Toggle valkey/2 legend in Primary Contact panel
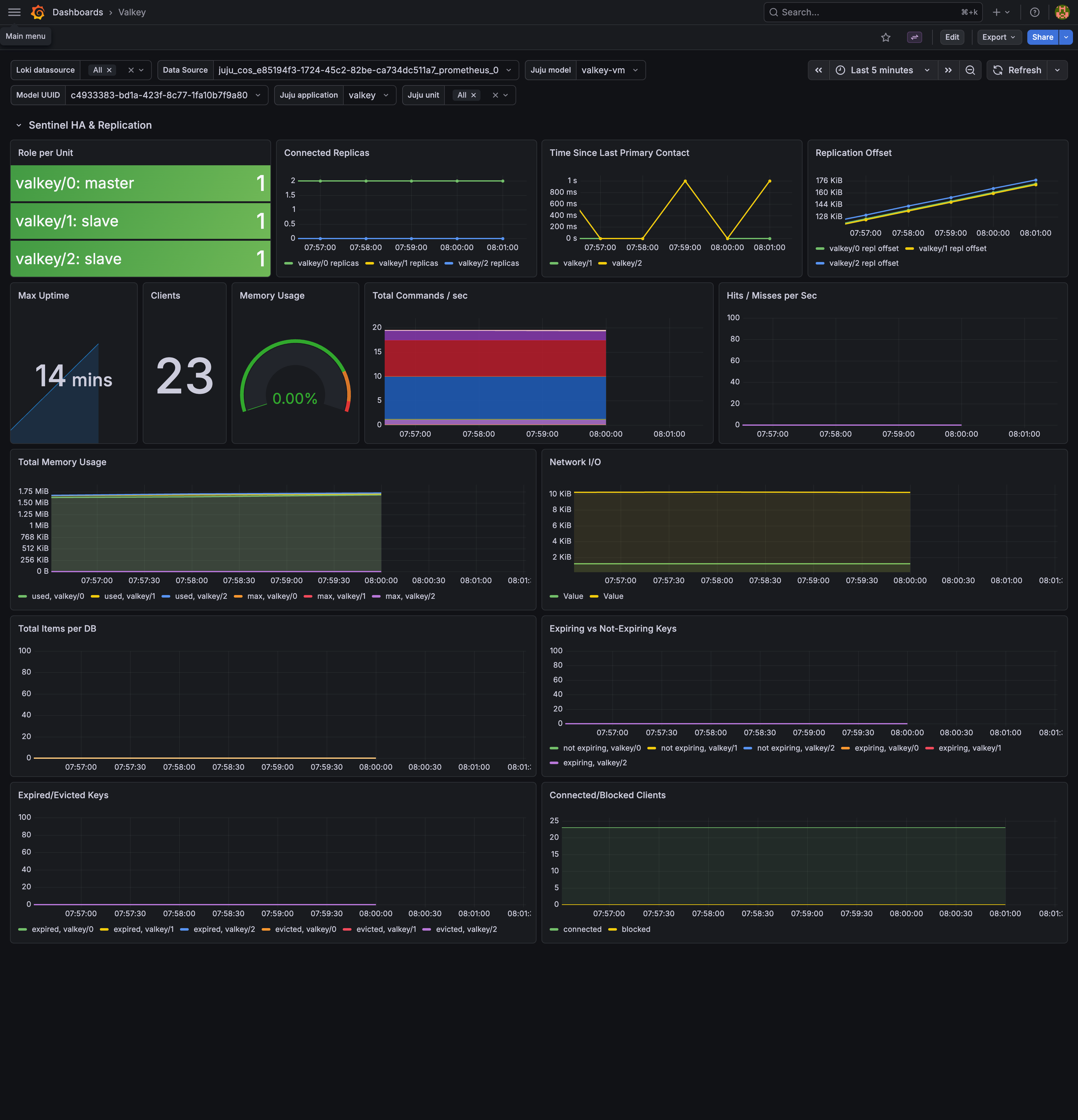 (x=627, y=264)
